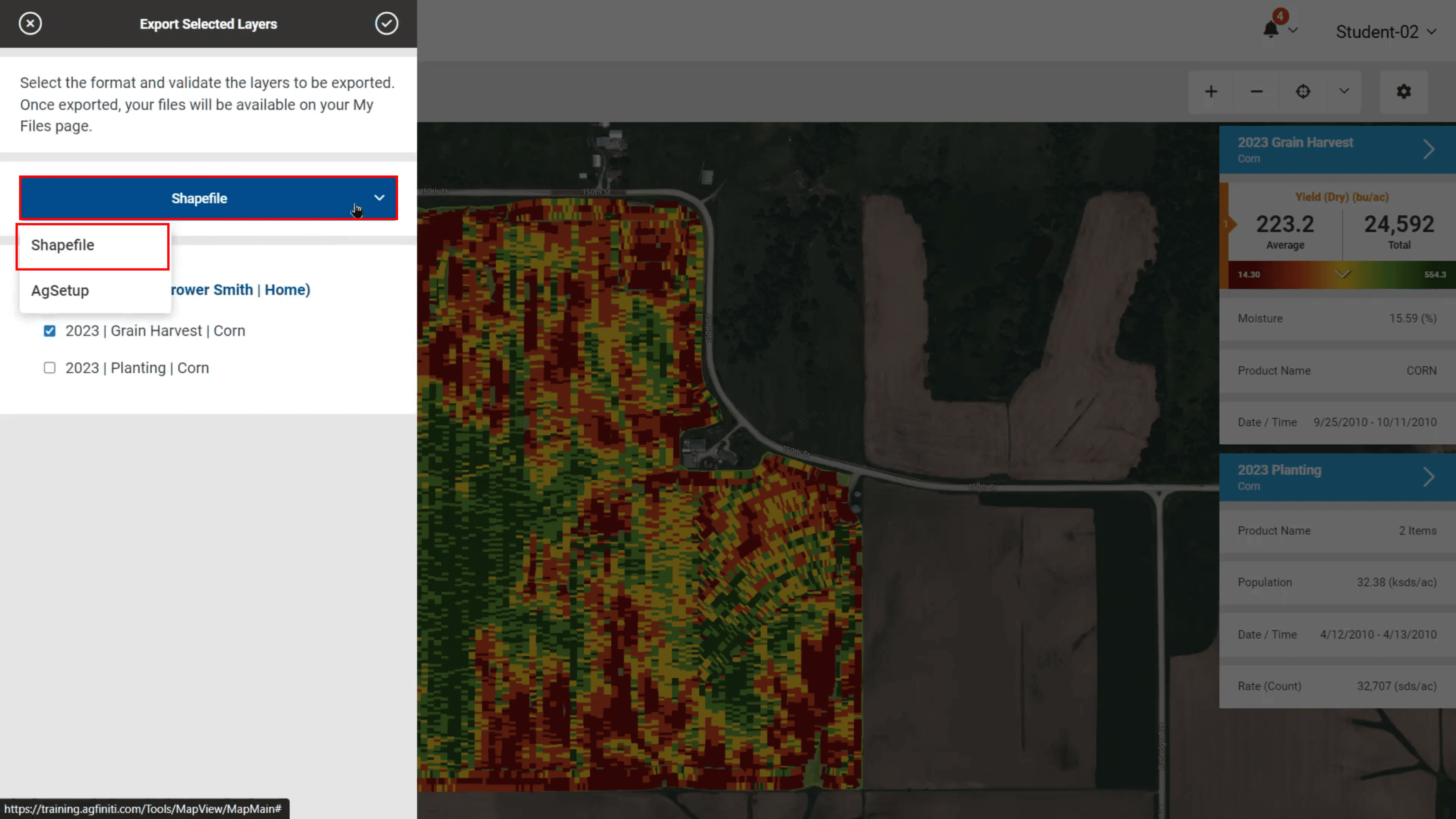The image size is (1456, 819).
Task: Open the 2023 Grain Harvest details arrow
Action: [x=1429, y=149]
